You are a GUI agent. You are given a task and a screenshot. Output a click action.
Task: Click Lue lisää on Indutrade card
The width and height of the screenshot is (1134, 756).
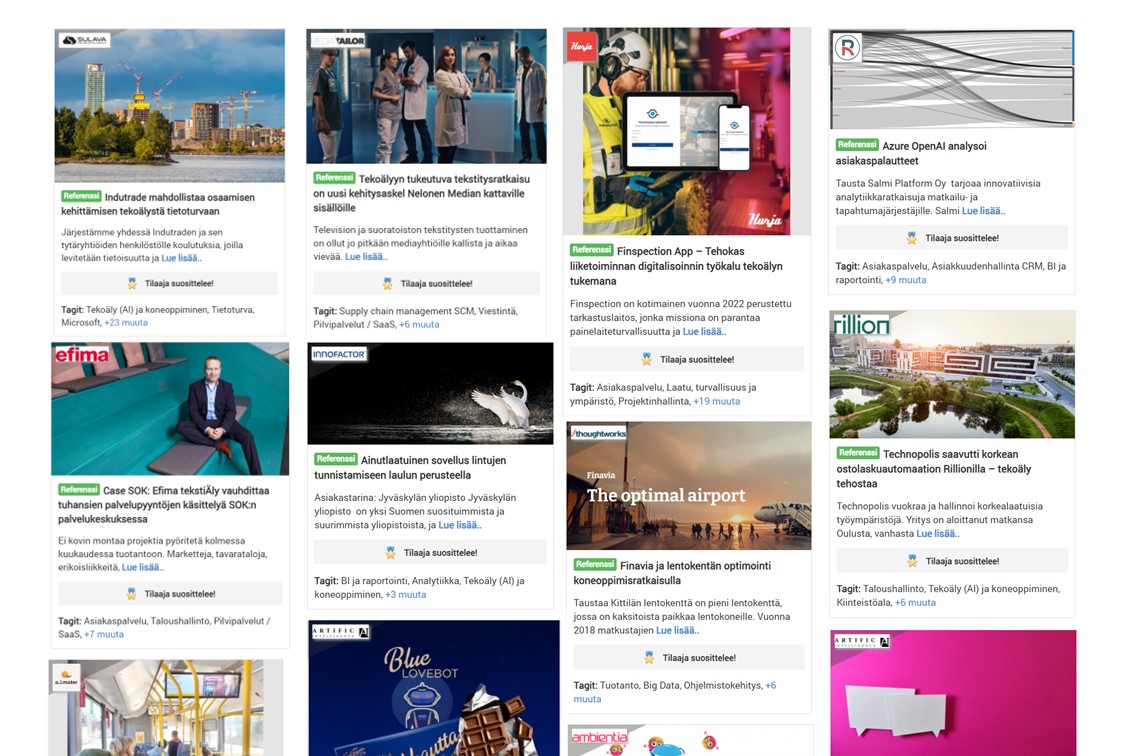[x=182, y=258]
